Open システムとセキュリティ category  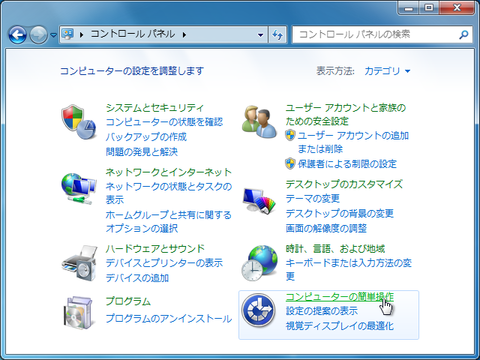click(x=154, y=108)
